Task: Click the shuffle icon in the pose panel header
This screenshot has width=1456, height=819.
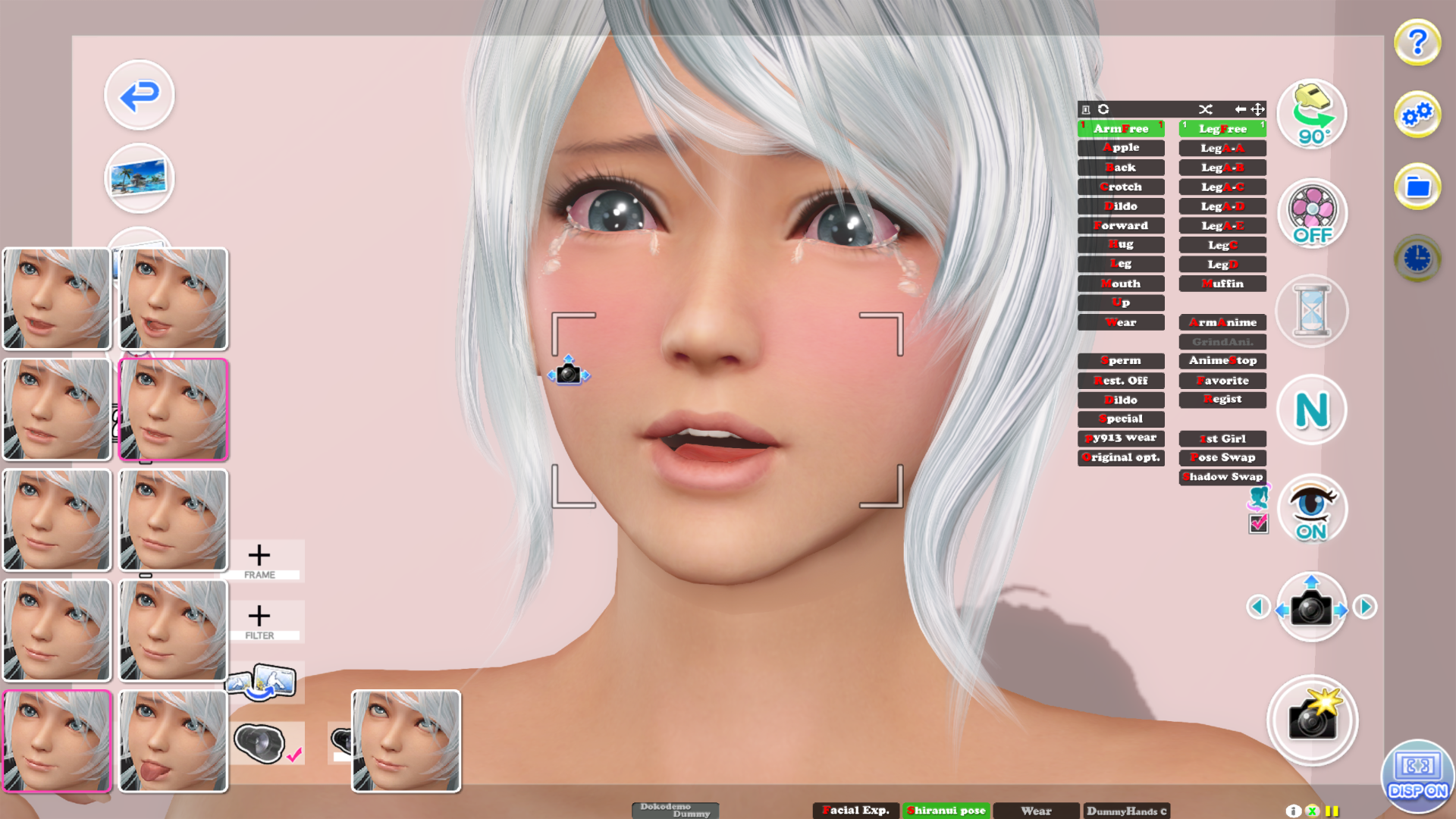Action: point(1206,109)
